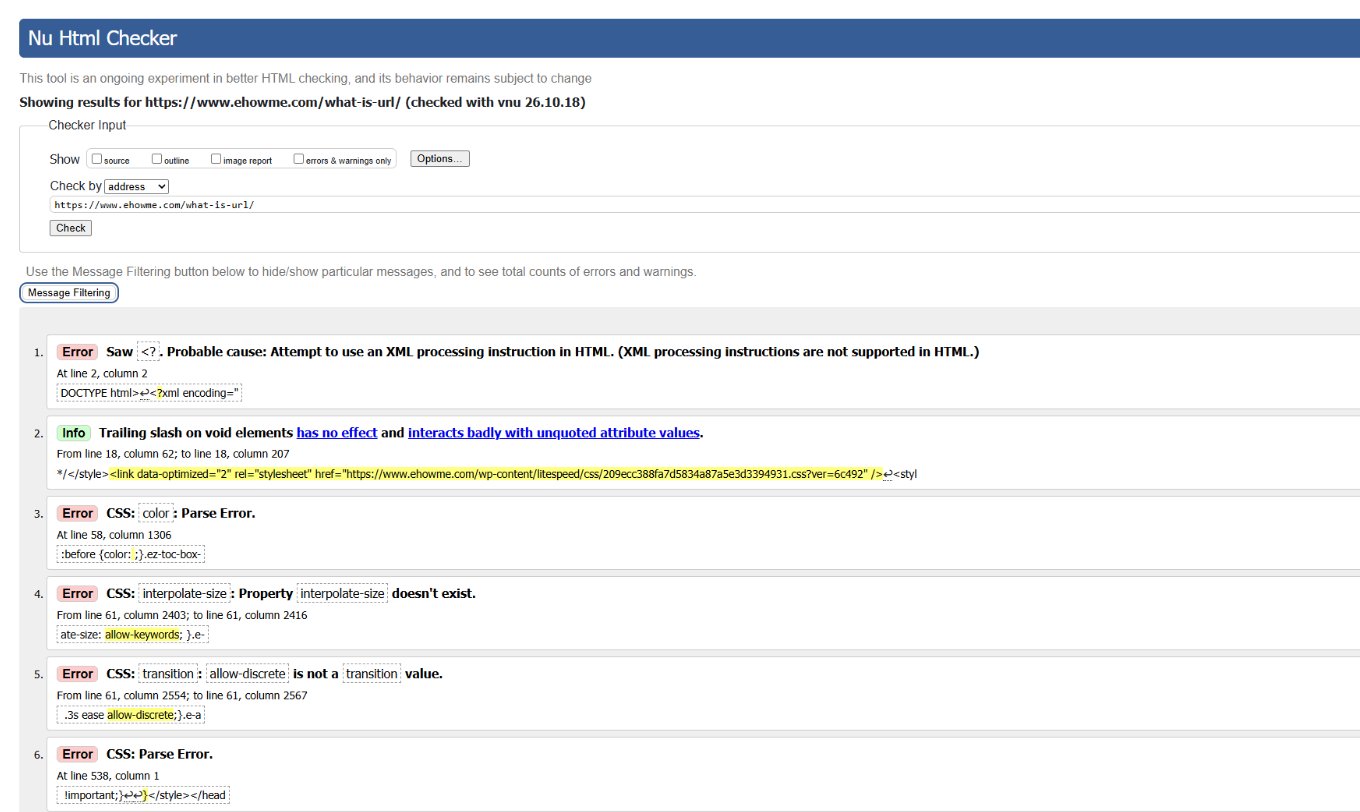The image size is (1360, 812).
Task: Focus the URL address input field
Action: point(704,204)
